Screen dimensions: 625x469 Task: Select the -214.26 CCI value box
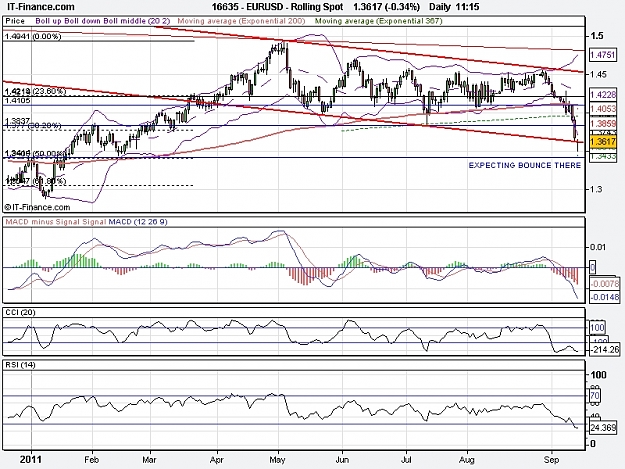(x=605, y=350)
